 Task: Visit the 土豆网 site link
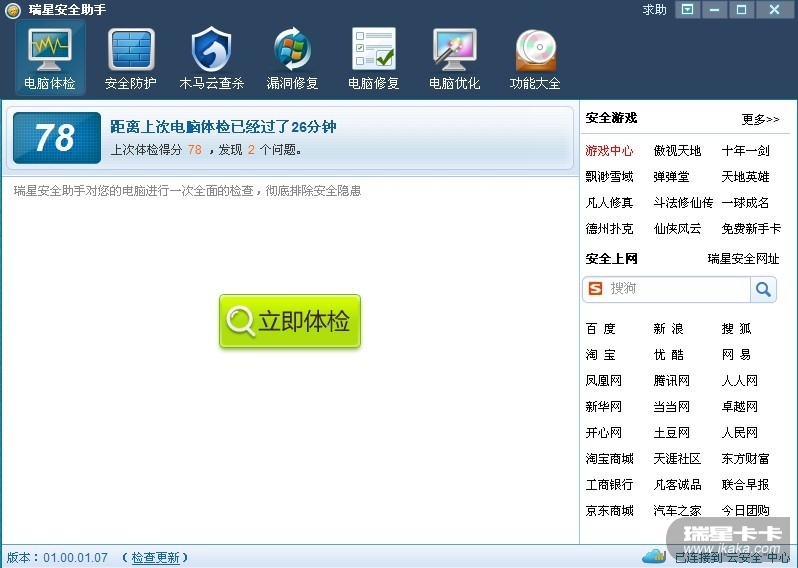click(x=672, y=433)
